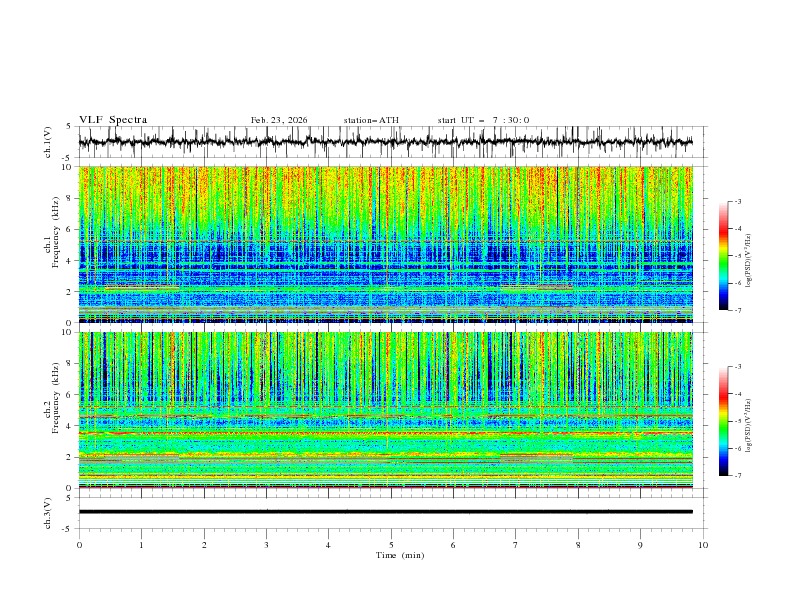Click time axis tick label "3"
The height and width of the screenshot is (612, 792).
[x=266, y=545]
